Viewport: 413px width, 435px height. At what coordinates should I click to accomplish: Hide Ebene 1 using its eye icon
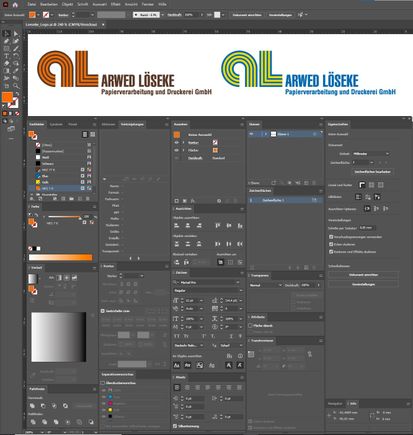click(251, 134)
